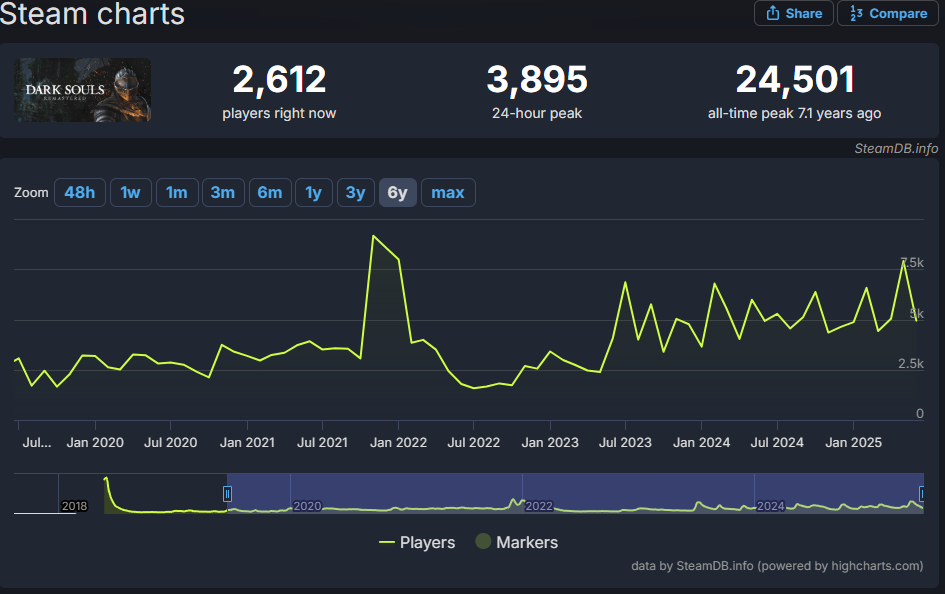945x594 pixels.
Task: Click the Jul 2023 x-axis label
Action: pos(625,443)
